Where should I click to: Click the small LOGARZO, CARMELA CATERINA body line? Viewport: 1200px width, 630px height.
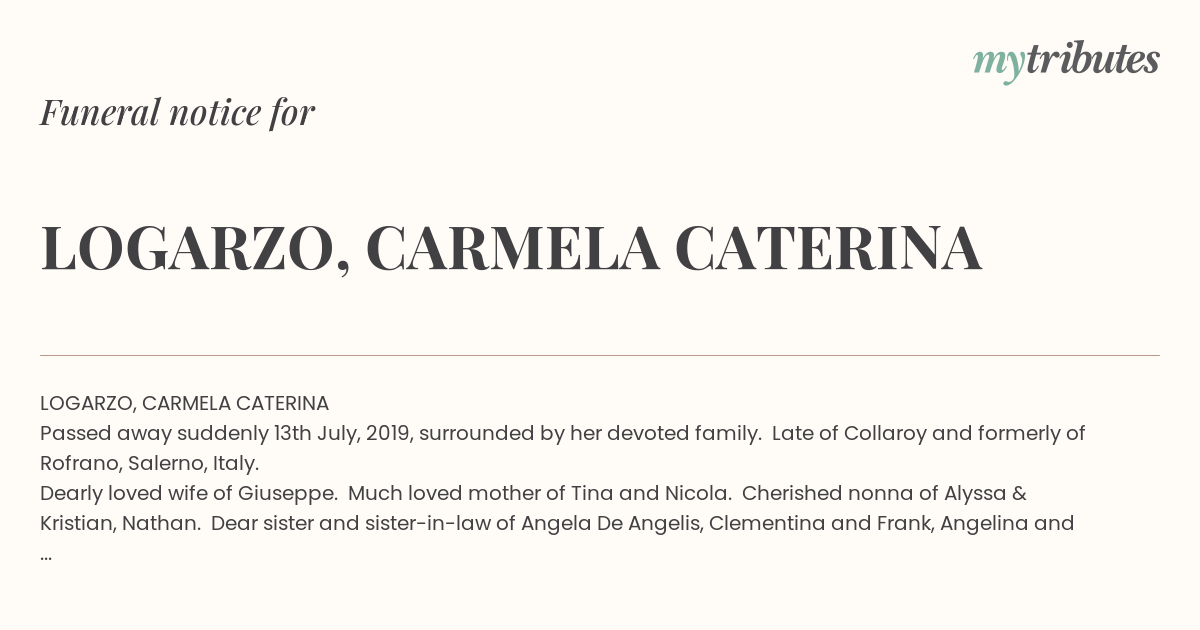click(x=184, y=403)
